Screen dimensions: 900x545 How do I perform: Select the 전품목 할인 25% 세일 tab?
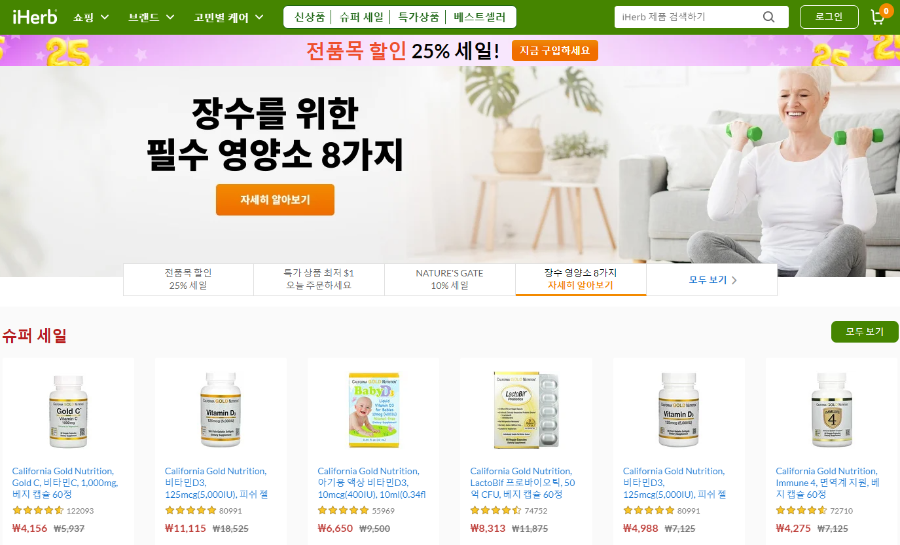click(188, 279)
